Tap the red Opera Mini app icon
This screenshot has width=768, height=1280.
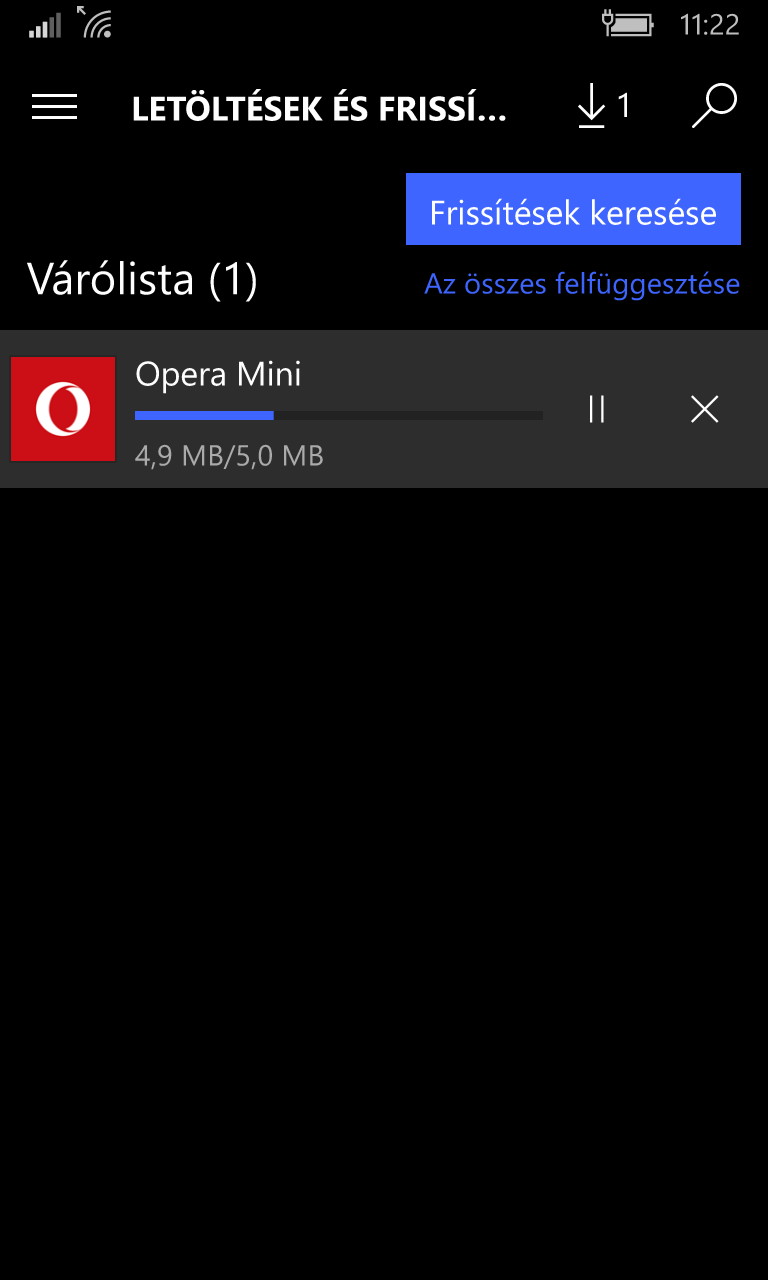point(63,409)
